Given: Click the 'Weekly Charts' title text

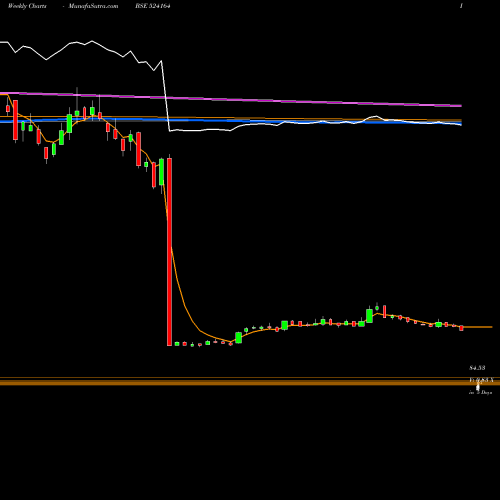Looking at the screenshot, I should click(27, 6).
